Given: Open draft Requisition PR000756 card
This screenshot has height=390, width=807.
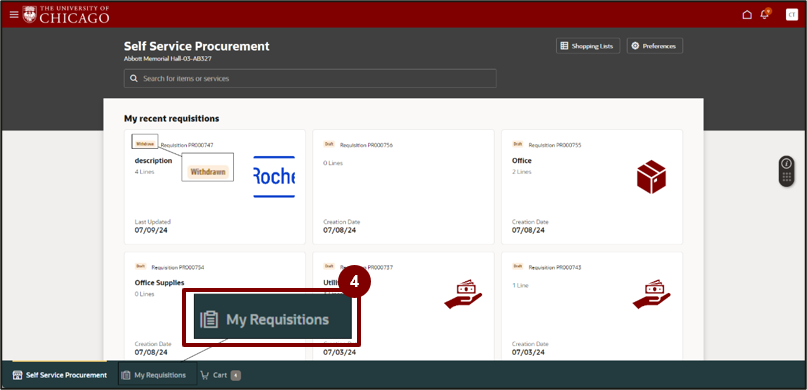Looking at the screenshot, I should tap(403, 187).
